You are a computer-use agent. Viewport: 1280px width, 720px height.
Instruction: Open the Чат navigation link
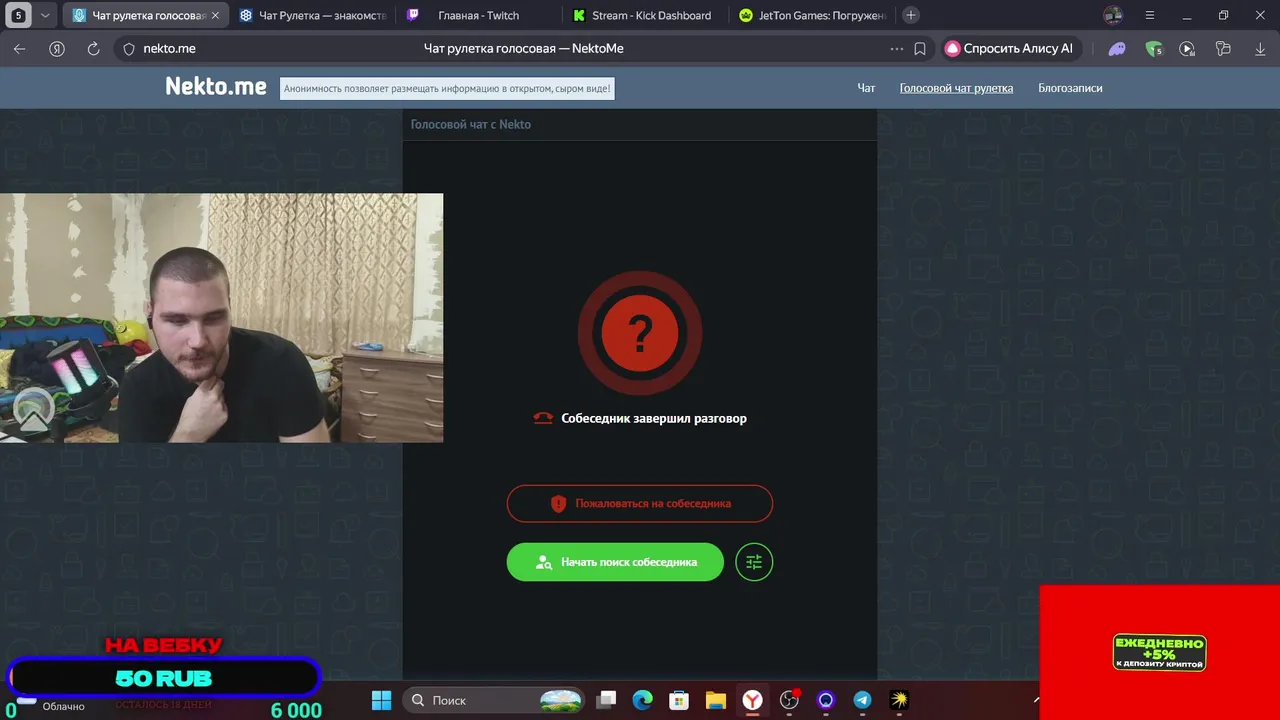[866, 88]
